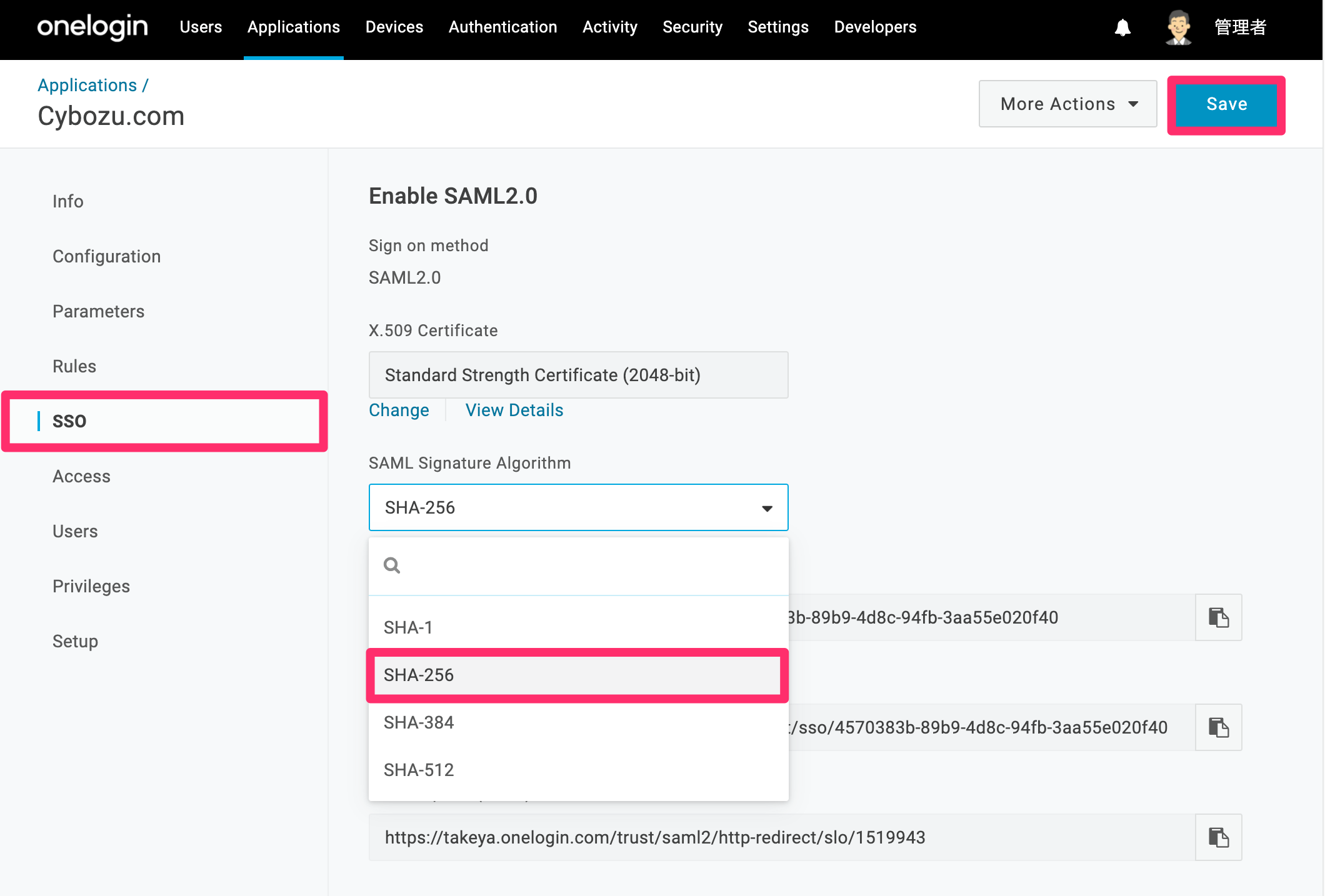Open the Authentication menu
This screenshot has height=896, width=1325.
point(502,27)
